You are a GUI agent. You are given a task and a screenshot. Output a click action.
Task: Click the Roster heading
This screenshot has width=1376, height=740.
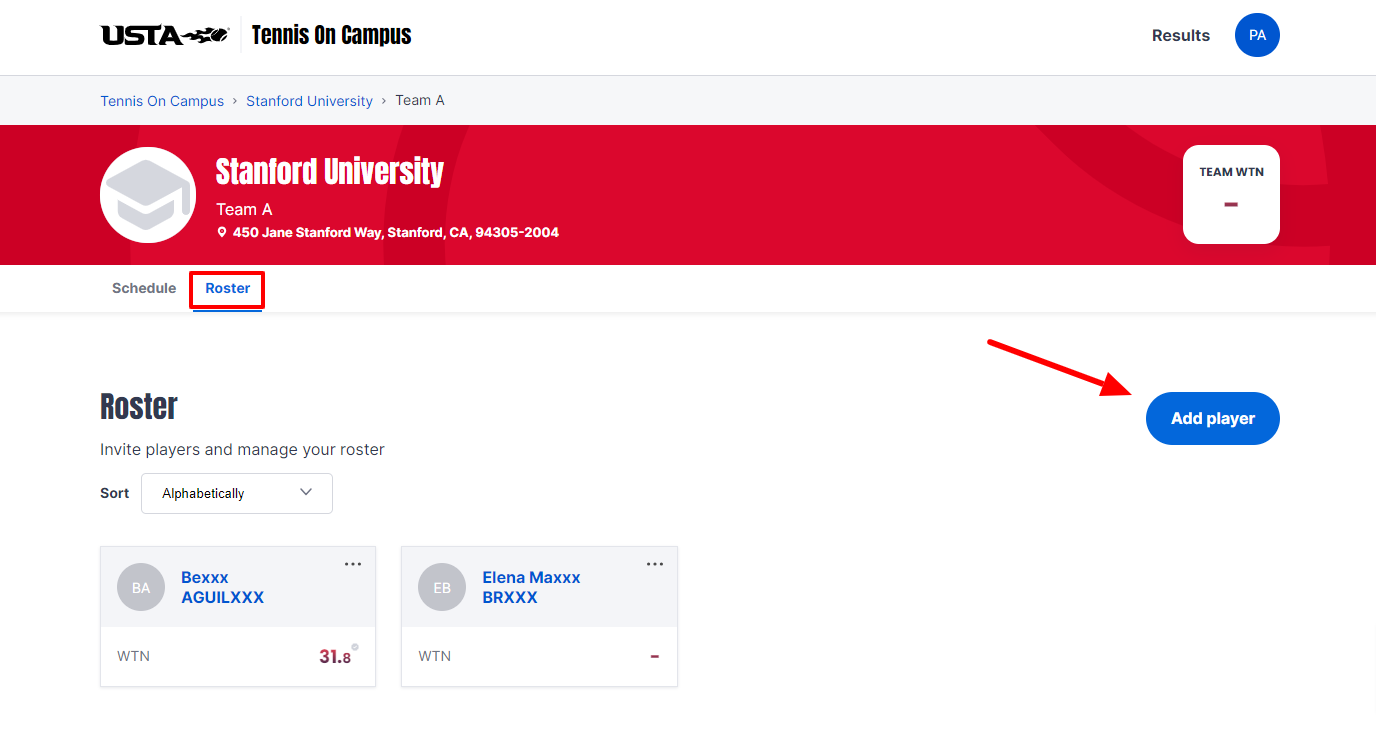tap(139, 407)
